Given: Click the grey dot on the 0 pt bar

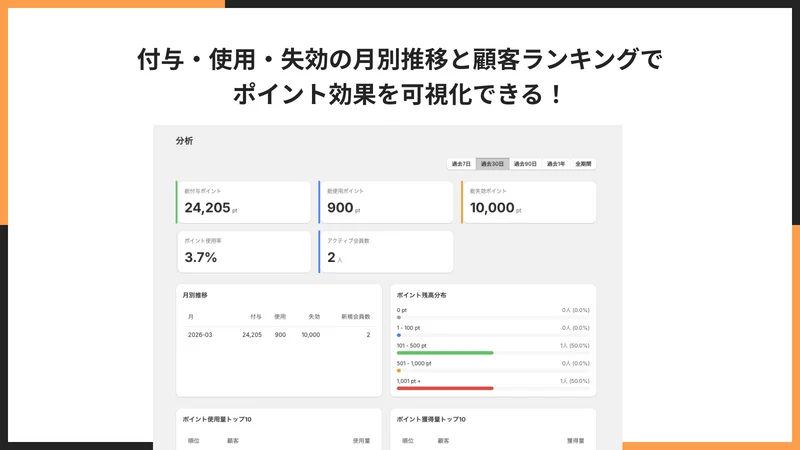Looking at the screenshot, I should click(398, 317).
